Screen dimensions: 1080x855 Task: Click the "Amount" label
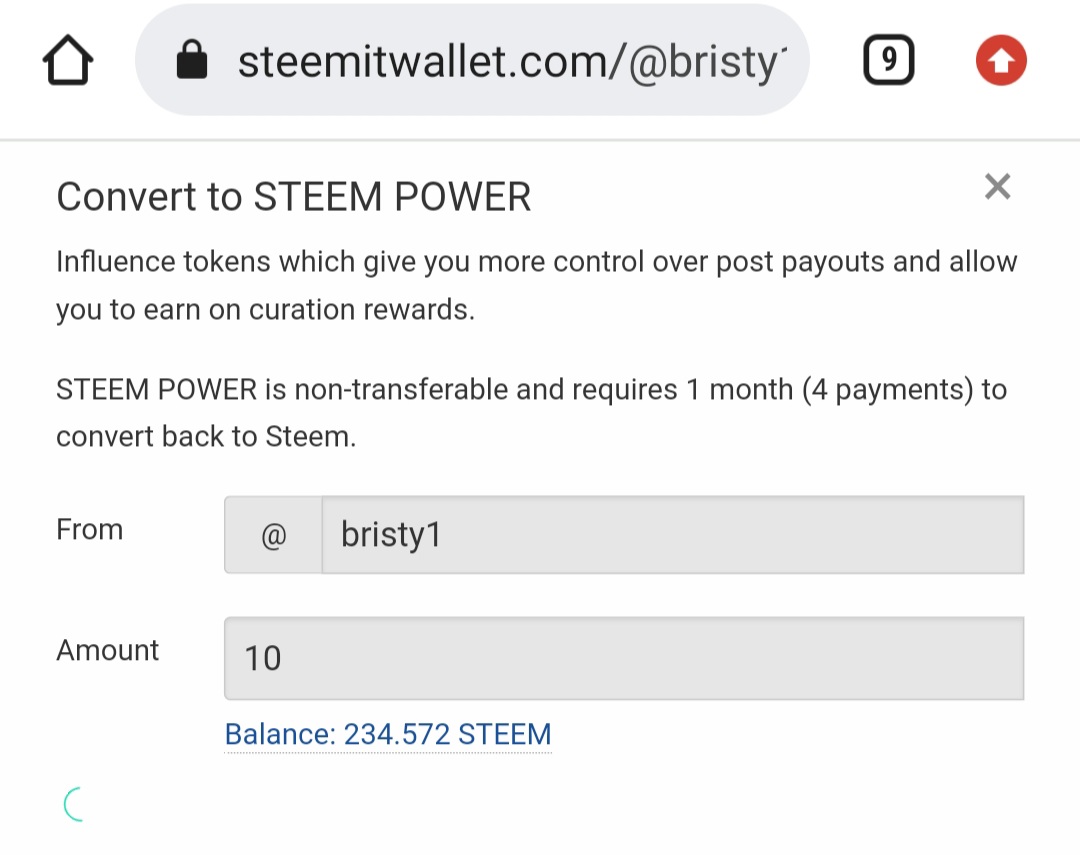coord(108,650)
